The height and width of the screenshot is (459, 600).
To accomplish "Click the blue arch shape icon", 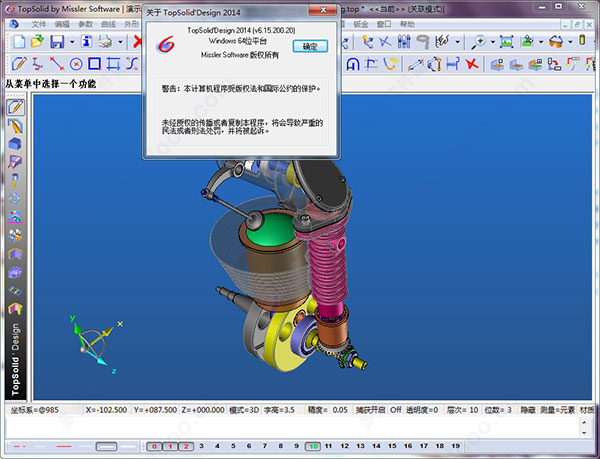I will click(x=353, y=64).
